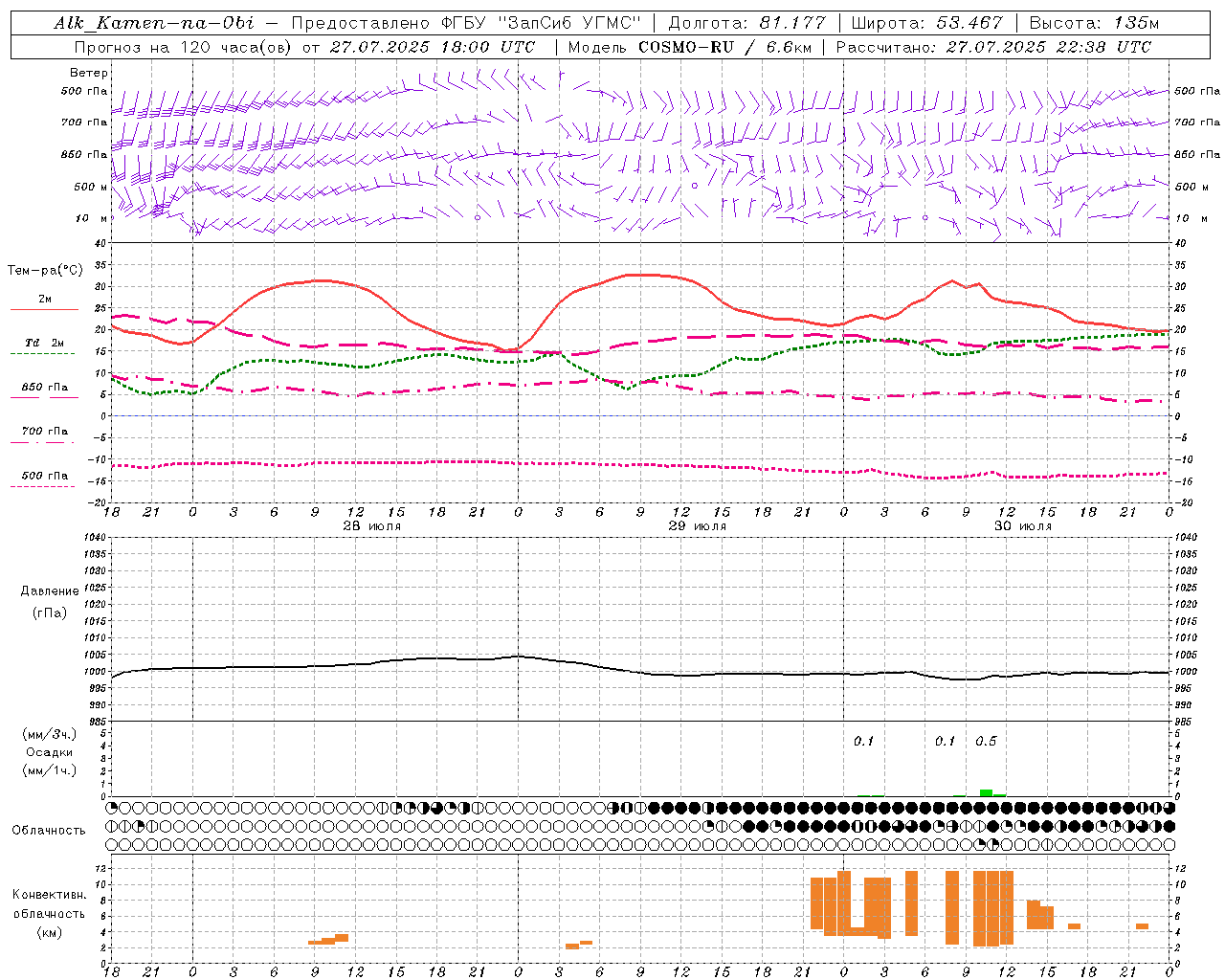This screenshot has height=980, width=1225.
Task: Click the Ветер panel label
Action: click(88, 73)
